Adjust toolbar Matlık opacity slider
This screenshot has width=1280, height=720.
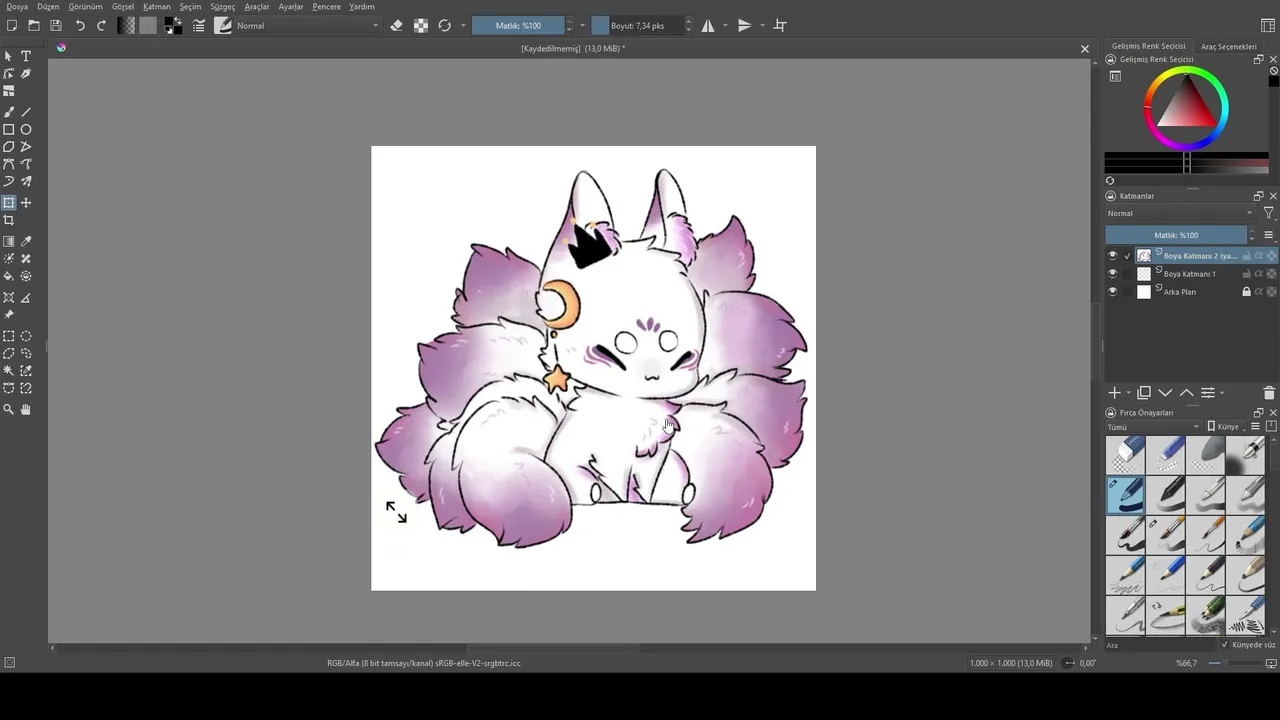click(518, 26)
